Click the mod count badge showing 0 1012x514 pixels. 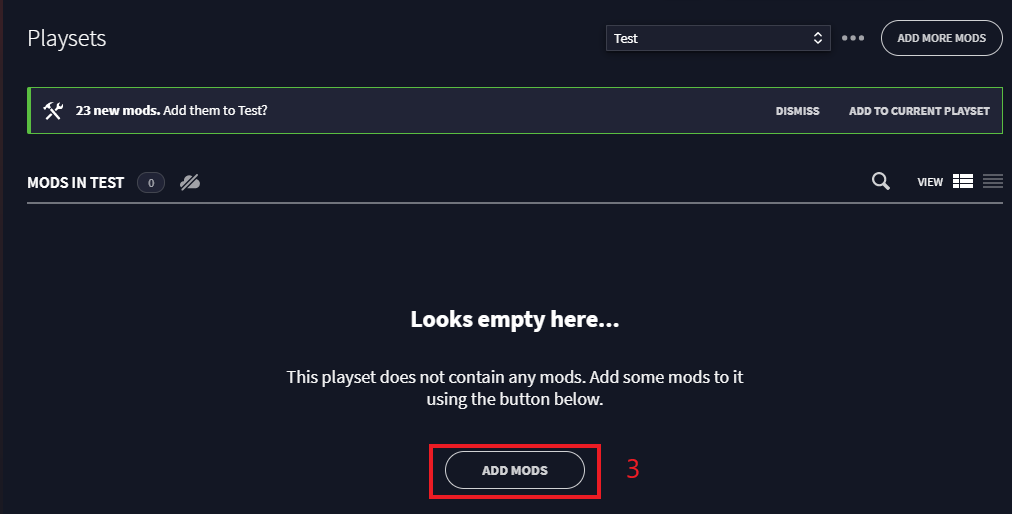tap(151, 183)
